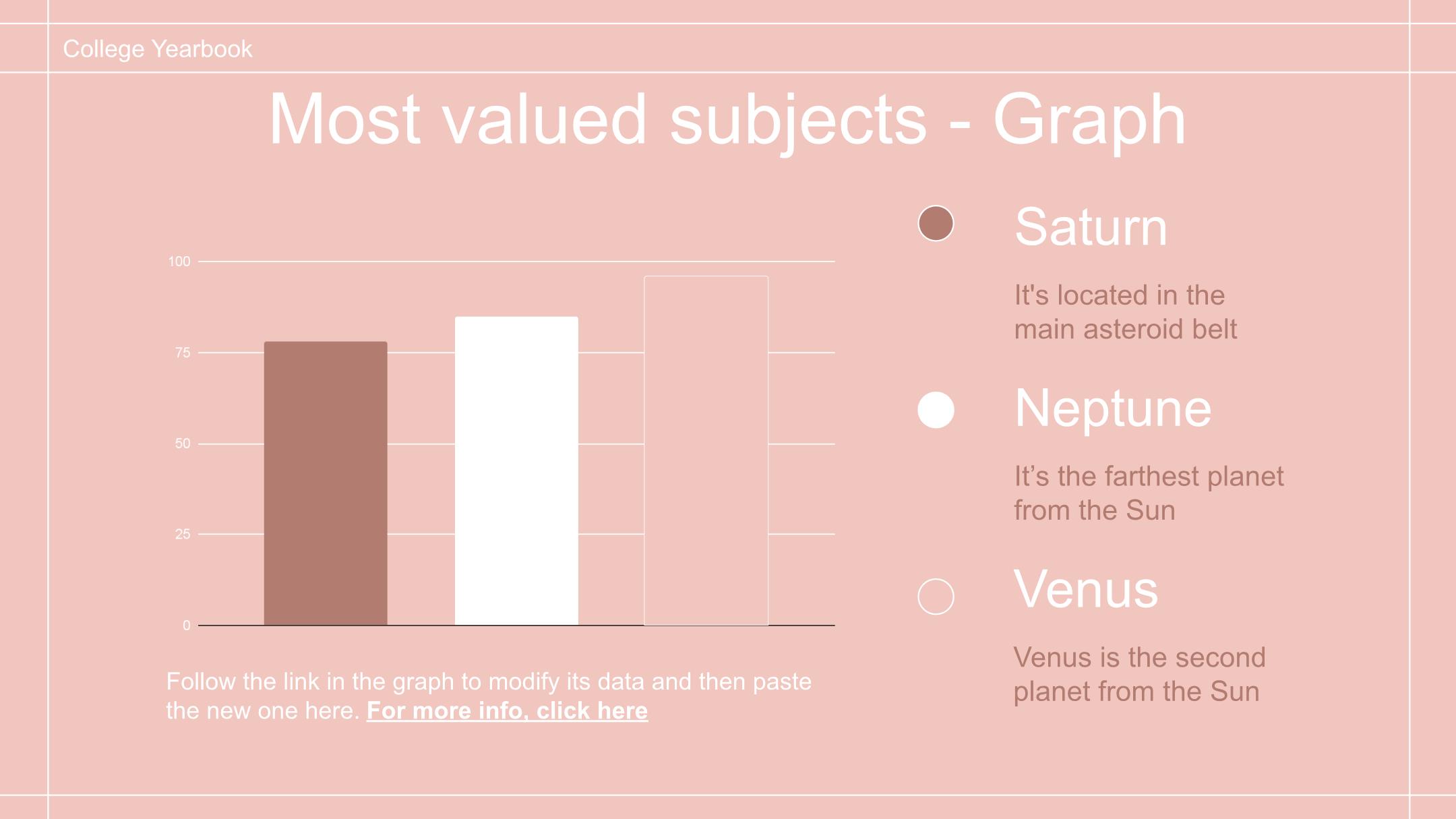The width and height of the screenshot is (1456, 819).
Task: Click the 75 axis label
Action: click(183, 353)
